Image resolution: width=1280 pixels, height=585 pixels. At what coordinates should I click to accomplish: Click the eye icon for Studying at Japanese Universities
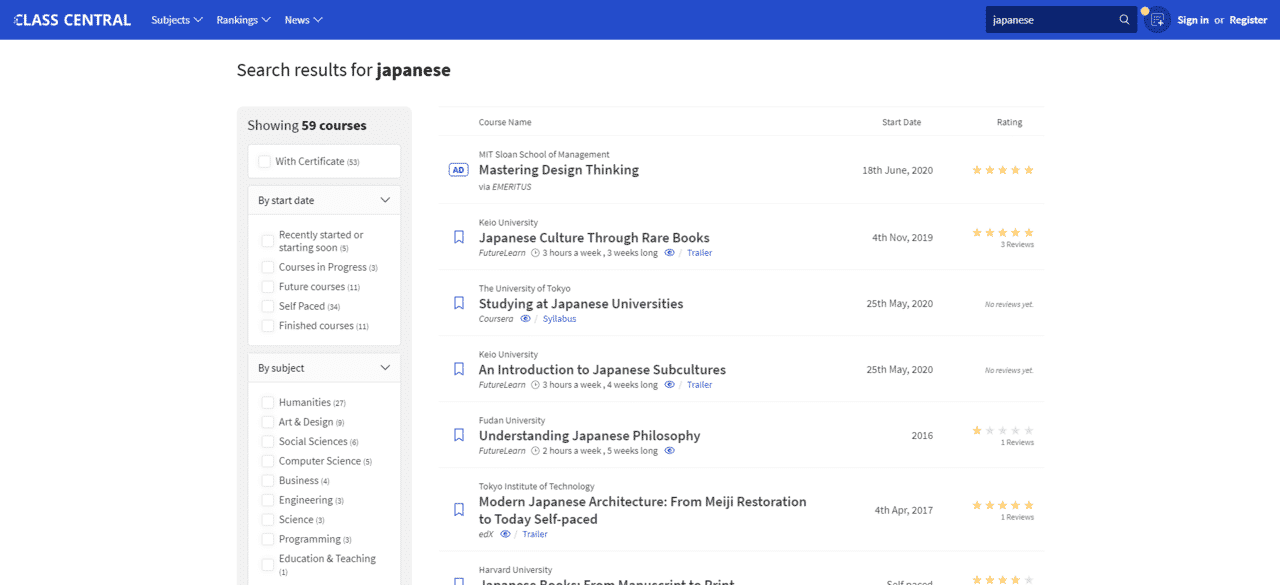(x=526, y=319)
